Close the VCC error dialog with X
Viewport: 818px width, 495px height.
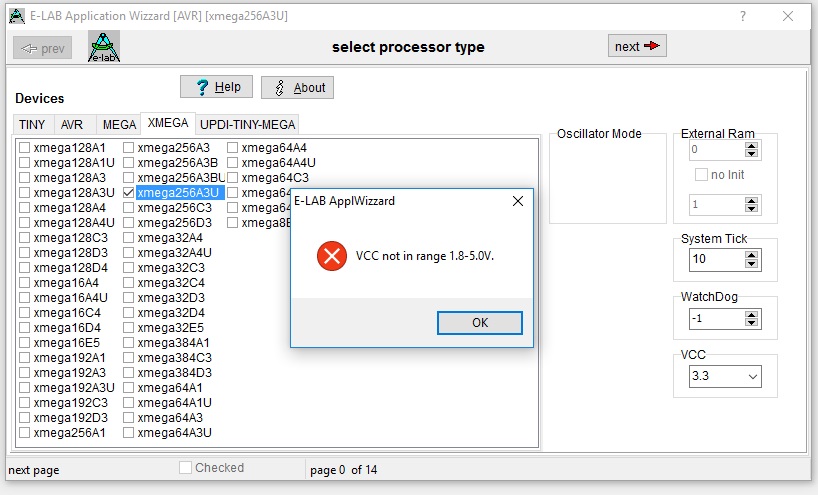click(x=518, y=201)
